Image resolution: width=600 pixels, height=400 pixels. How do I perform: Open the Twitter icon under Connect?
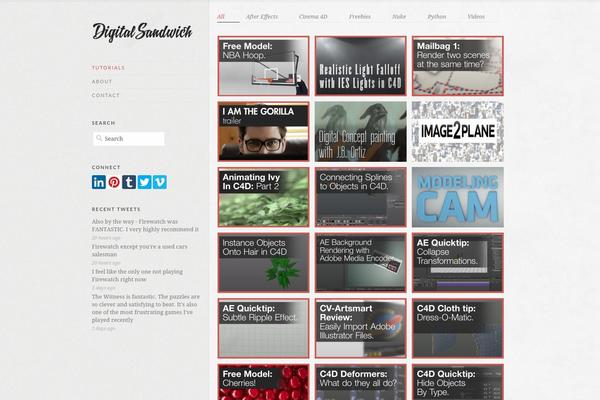pyautogui.click(x=144, y=182)
